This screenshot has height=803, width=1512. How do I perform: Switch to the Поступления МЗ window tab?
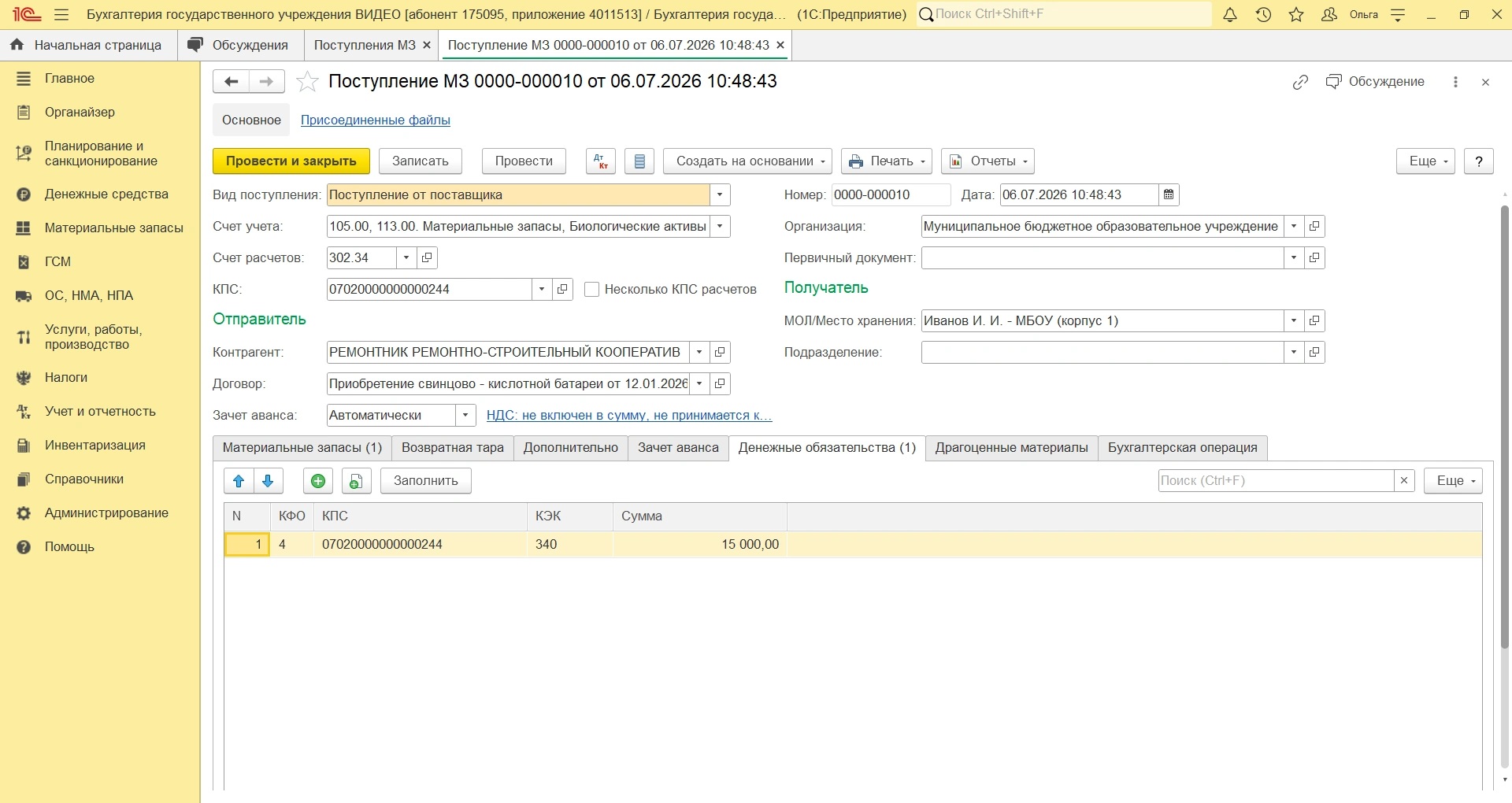click(365, 46)
